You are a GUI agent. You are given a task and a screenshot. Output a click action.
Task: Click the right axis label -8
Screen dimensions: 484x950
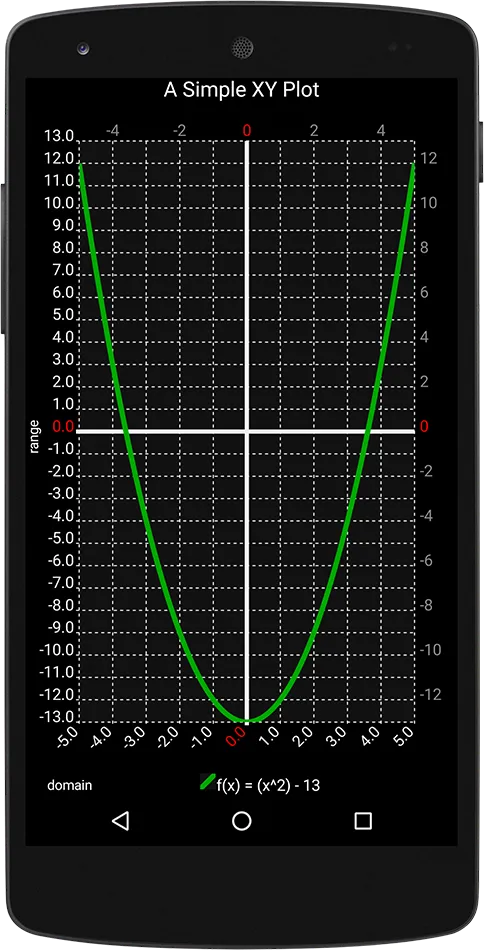(x=426, y=605)
